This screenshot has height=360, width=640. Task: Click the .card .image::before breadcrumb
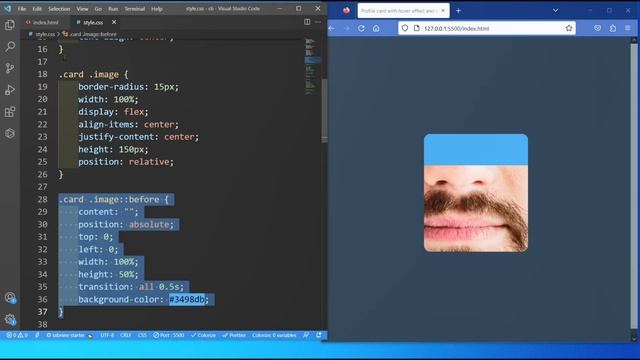point(93,34)
